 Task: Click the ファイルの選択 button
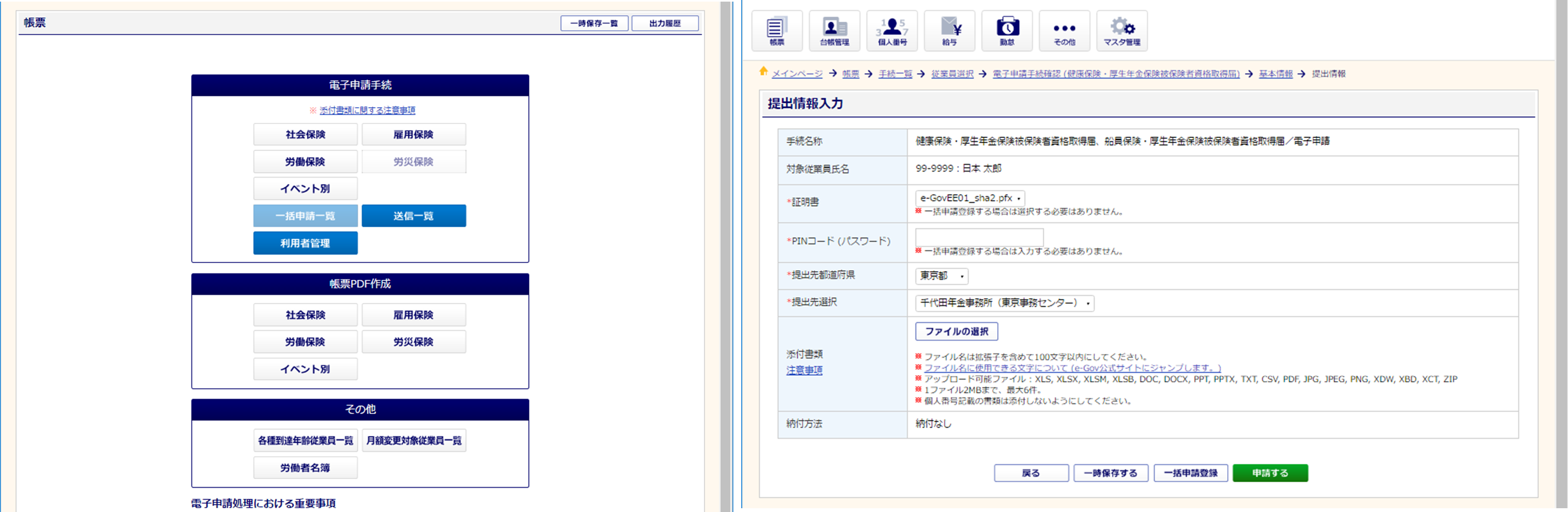pyautogui.click(x=956, y=332)
